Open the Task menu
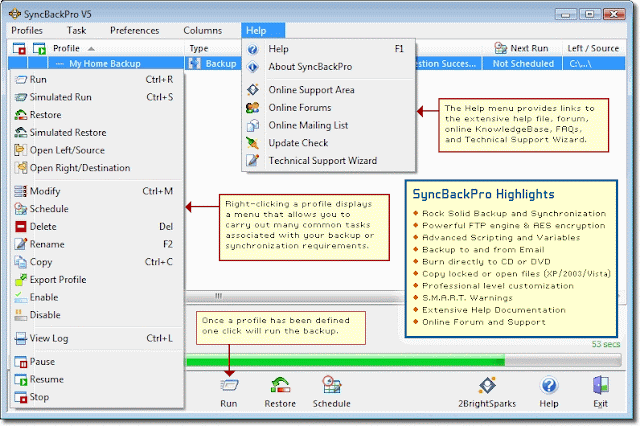 (76, 31)
